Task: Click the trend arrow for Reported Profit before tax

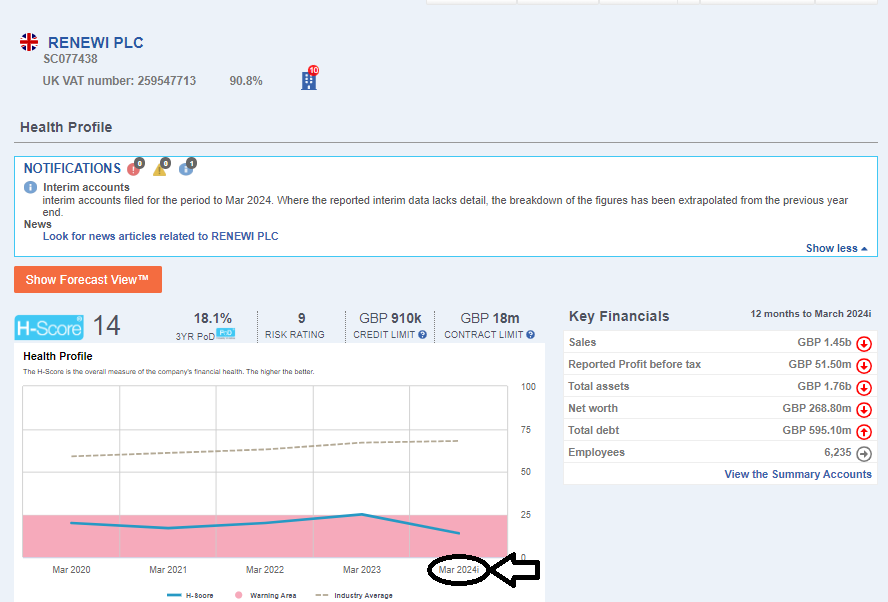Action: pos(864,365)
